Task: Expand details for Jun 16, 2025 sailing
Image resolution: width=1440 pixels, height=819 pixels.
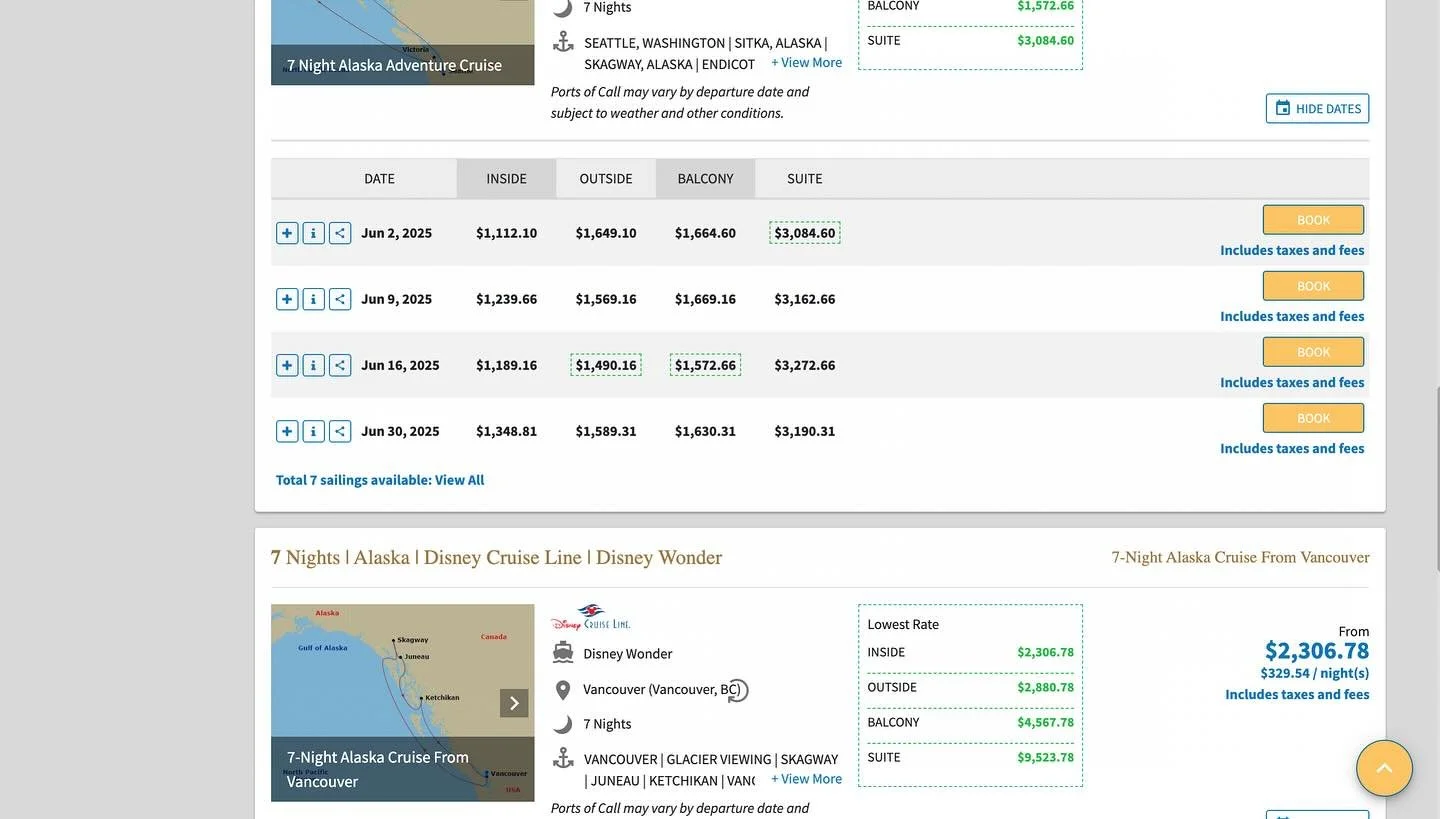Action: pyautogui.click(x=287, y=365)
